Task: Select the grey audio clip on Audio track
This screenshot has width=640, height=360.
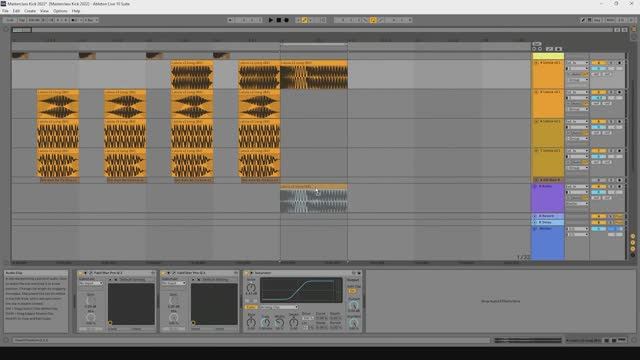Action: pos(313,199)
